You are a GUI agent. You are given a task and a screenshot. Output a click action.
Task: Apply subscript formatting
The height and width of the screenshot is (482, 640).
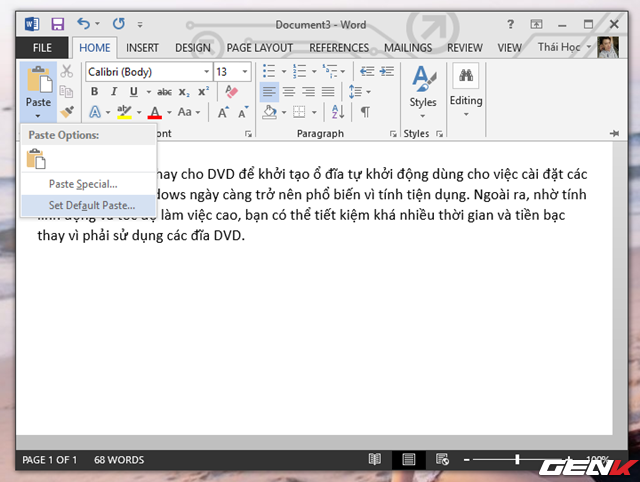[184, 92]
